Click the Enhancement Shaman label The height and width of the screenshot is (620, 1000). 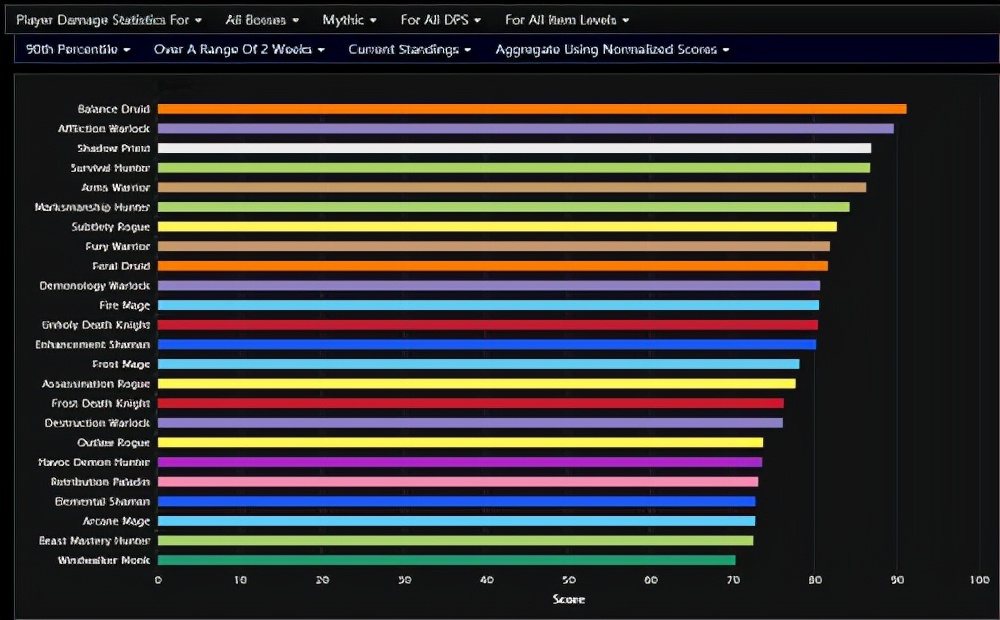click(92, 344)
